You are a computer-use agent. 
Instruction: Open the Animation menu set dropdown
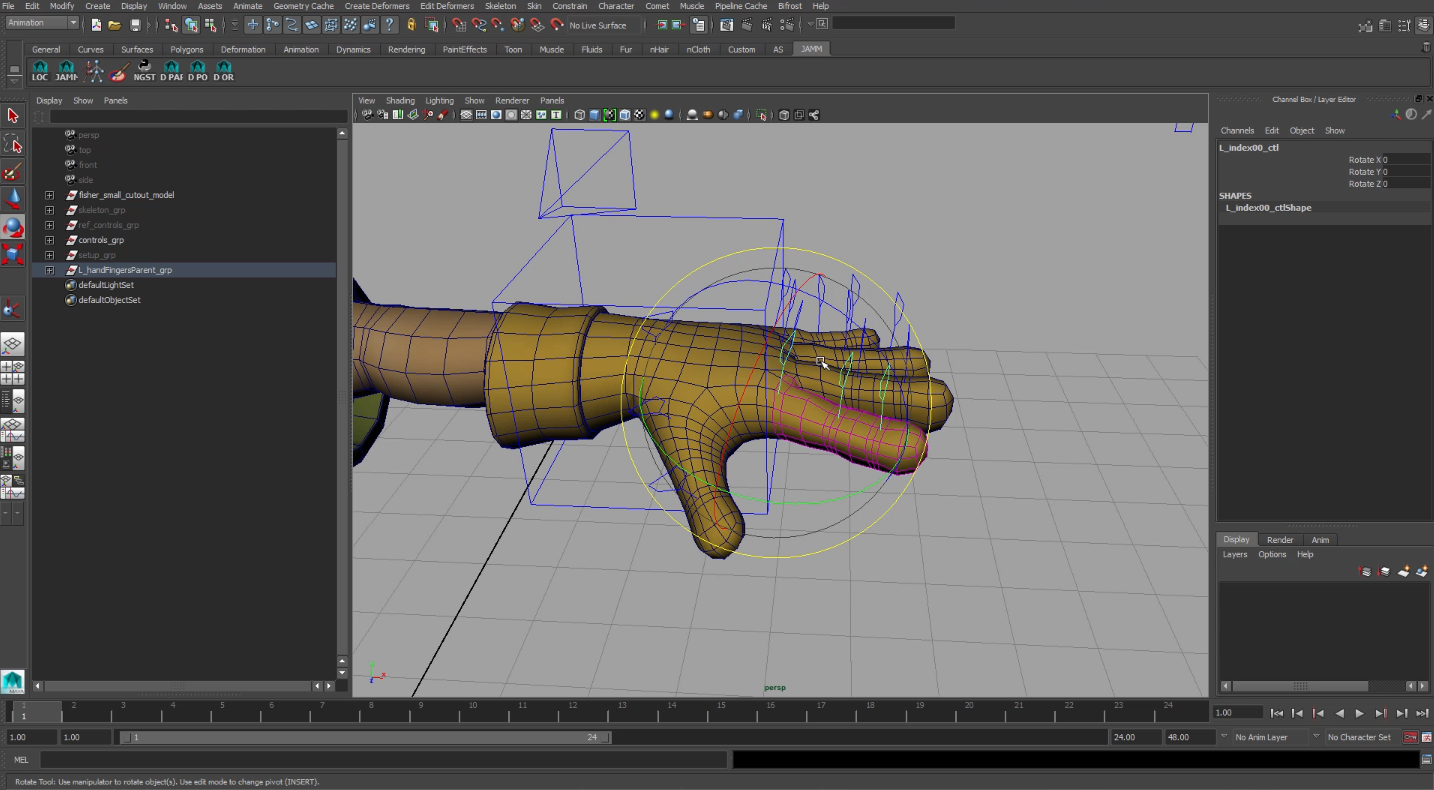[x=42, y=23]
